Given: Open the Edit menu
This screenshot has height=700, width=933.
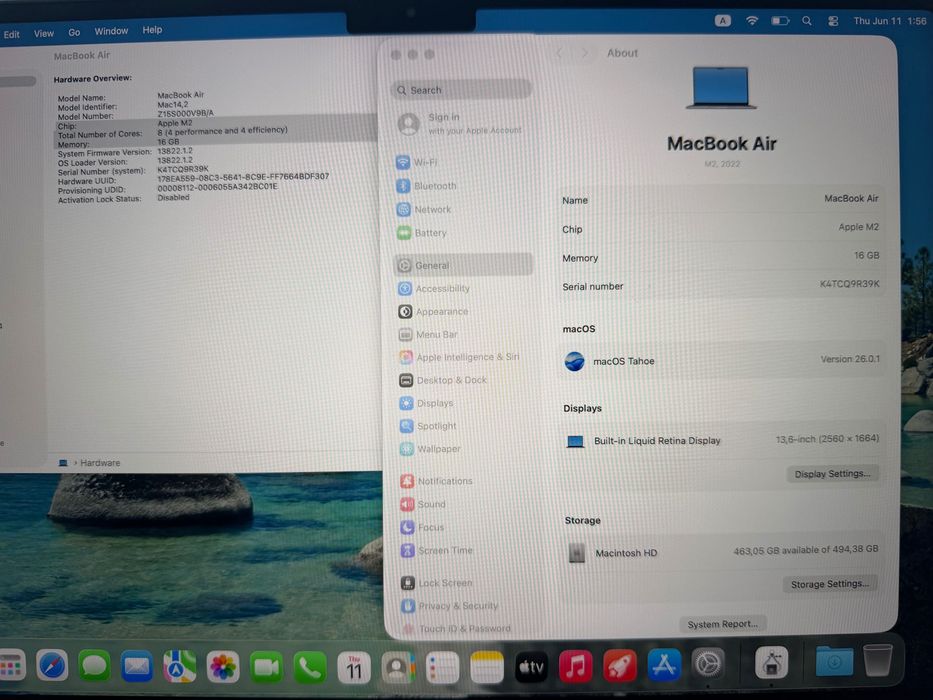Looking at the screenshot, I should pyautogui.click(x=11, y=35).
